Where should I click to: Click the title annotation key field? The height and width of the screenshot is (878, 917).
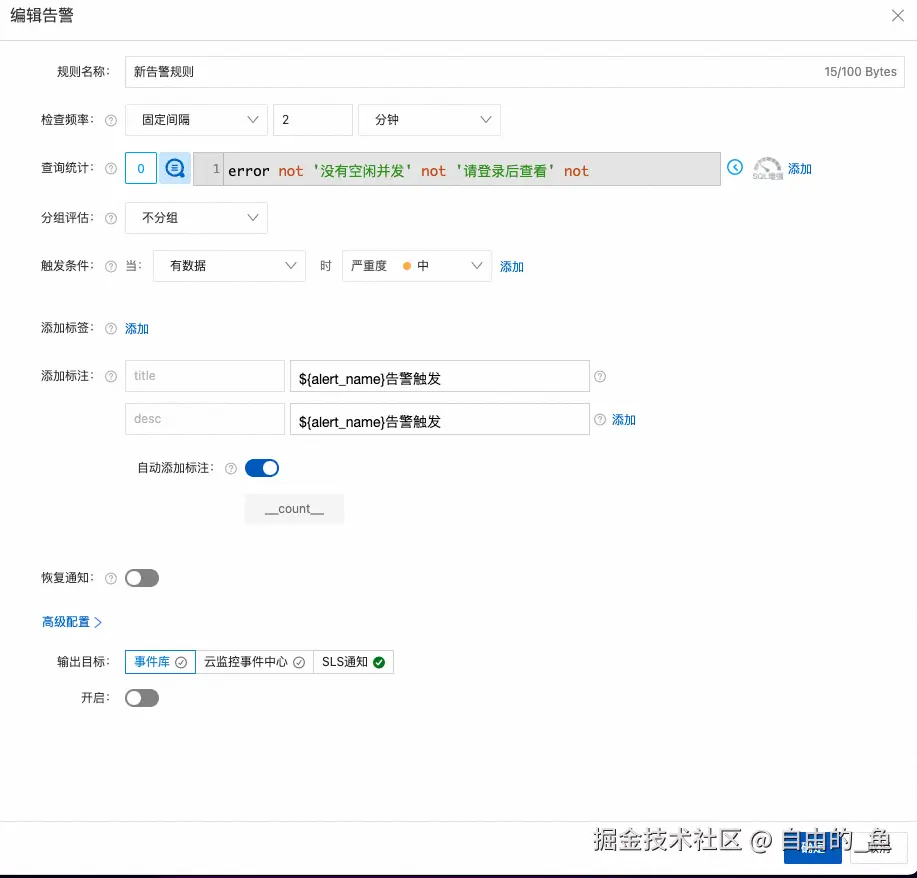click(x=205, y=376)
